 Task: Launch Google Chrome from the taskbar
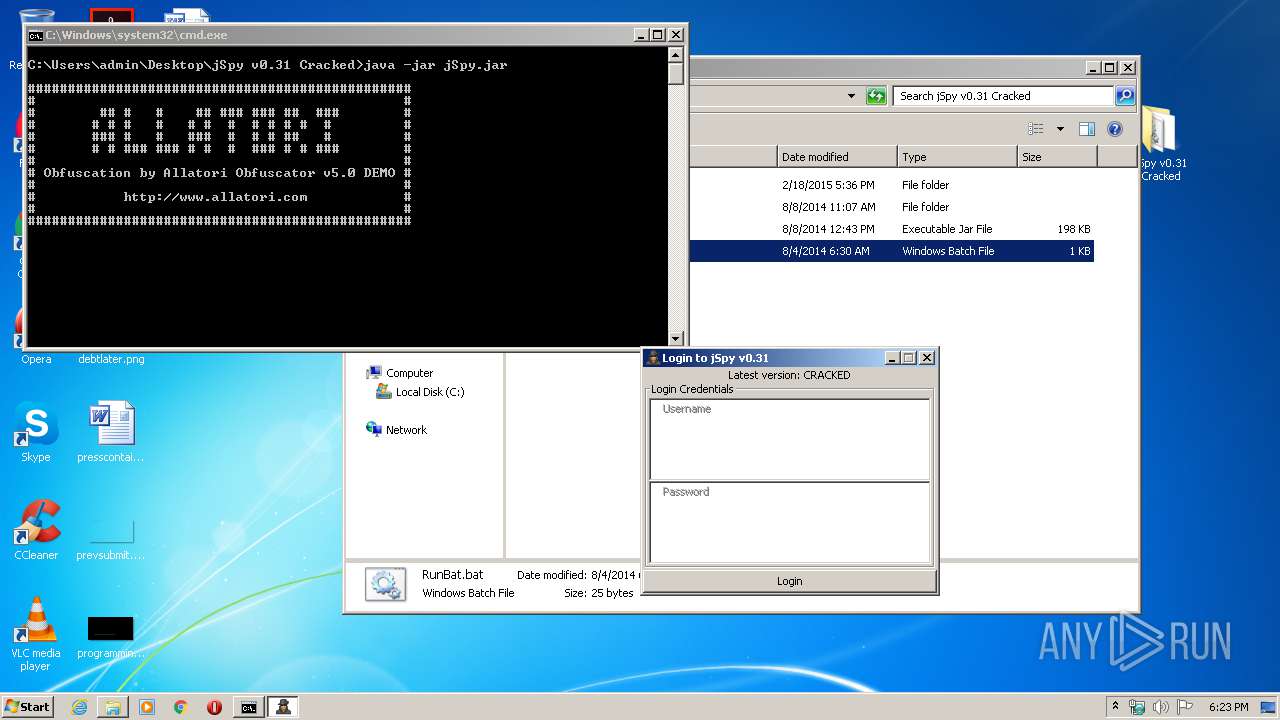(181, 707)
